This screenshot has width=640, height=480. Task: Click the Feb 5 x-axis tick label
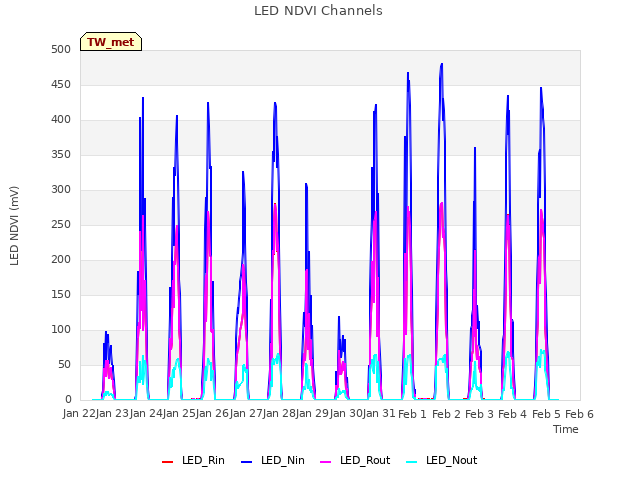click(546, 414)
